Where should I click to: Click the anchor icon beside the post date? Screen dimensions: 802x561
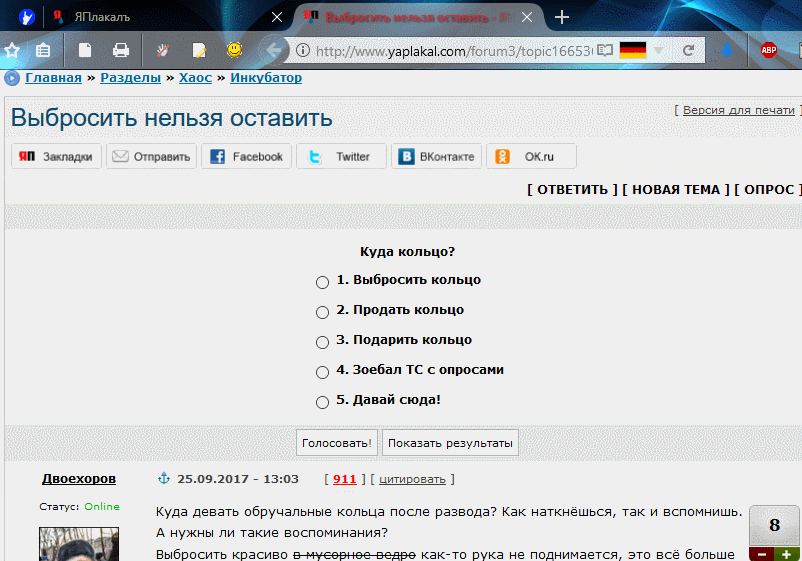tap(165, 479)
